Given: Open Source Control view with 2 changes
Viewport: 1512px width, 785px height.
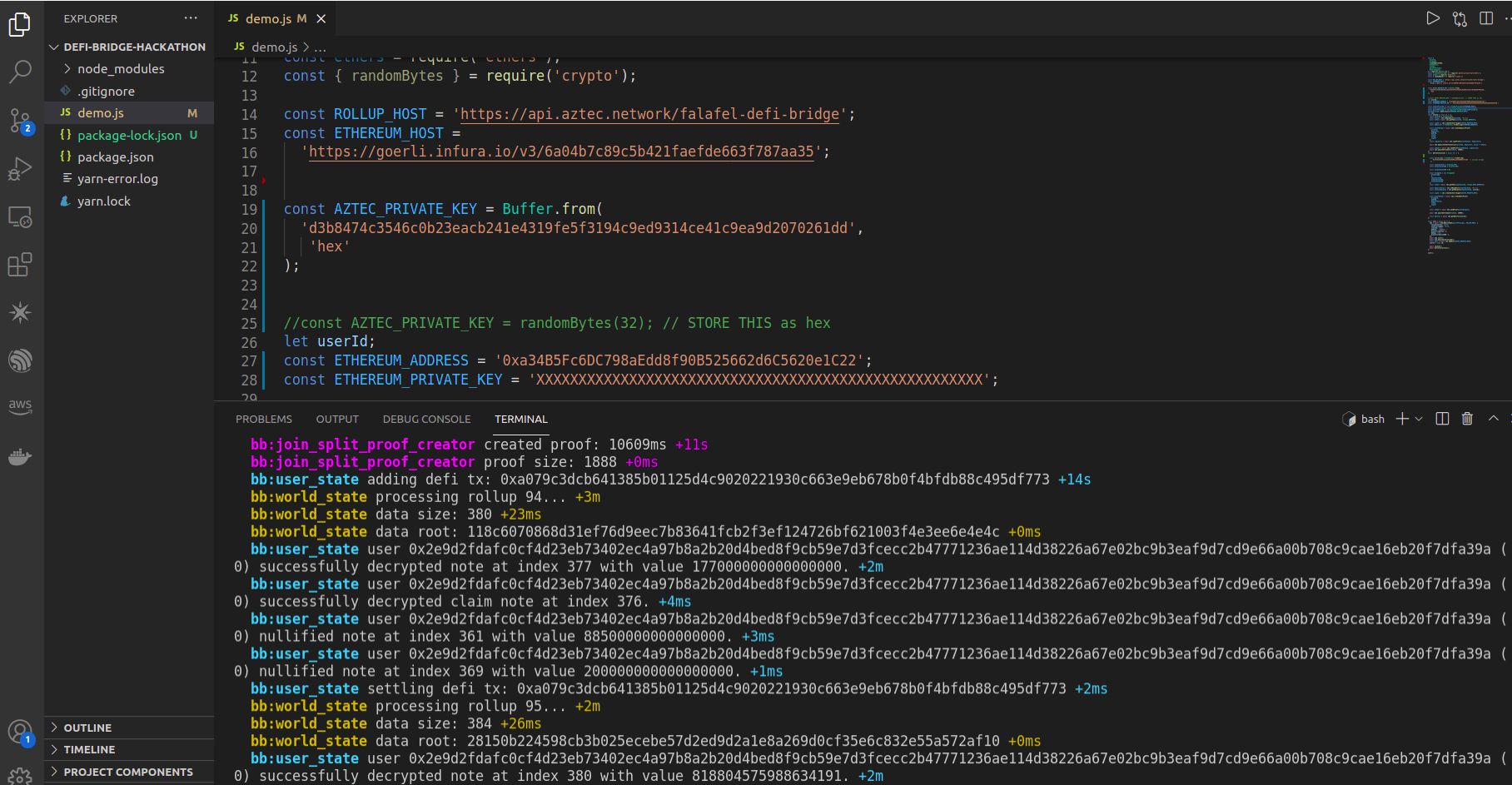Looking at the screenshot, I should tap(20, 122).
